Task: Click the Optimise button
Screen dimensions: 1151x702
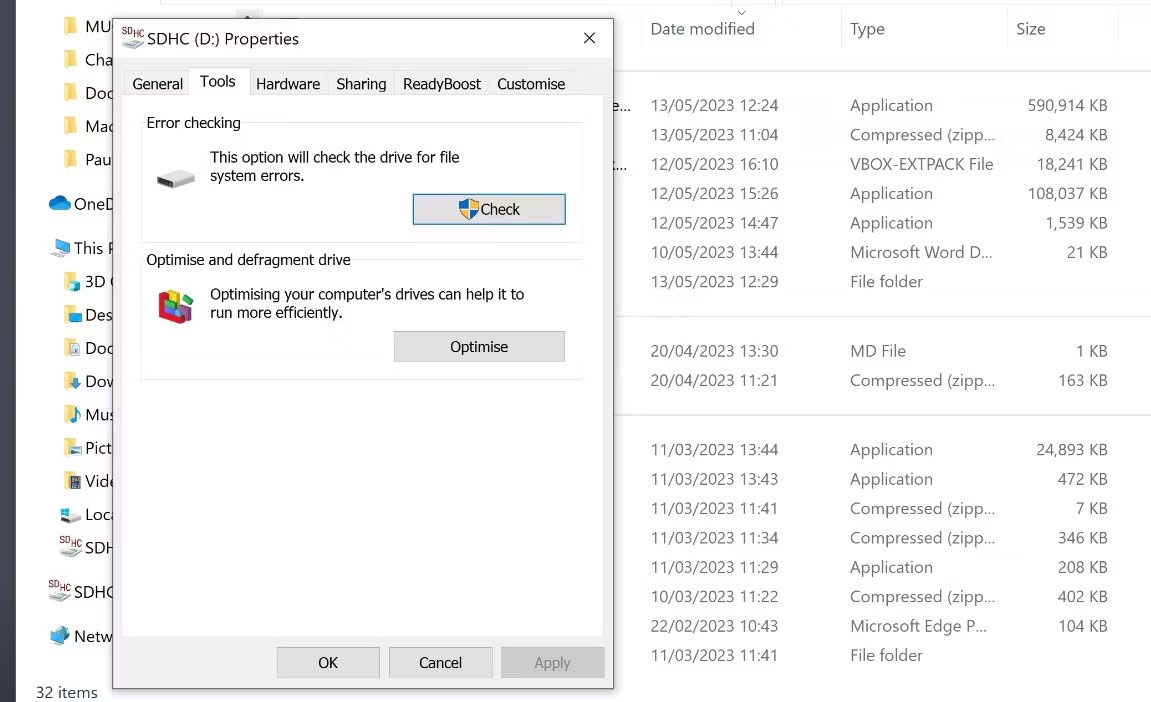Action: pyautogui.click(x=479, y=347)
